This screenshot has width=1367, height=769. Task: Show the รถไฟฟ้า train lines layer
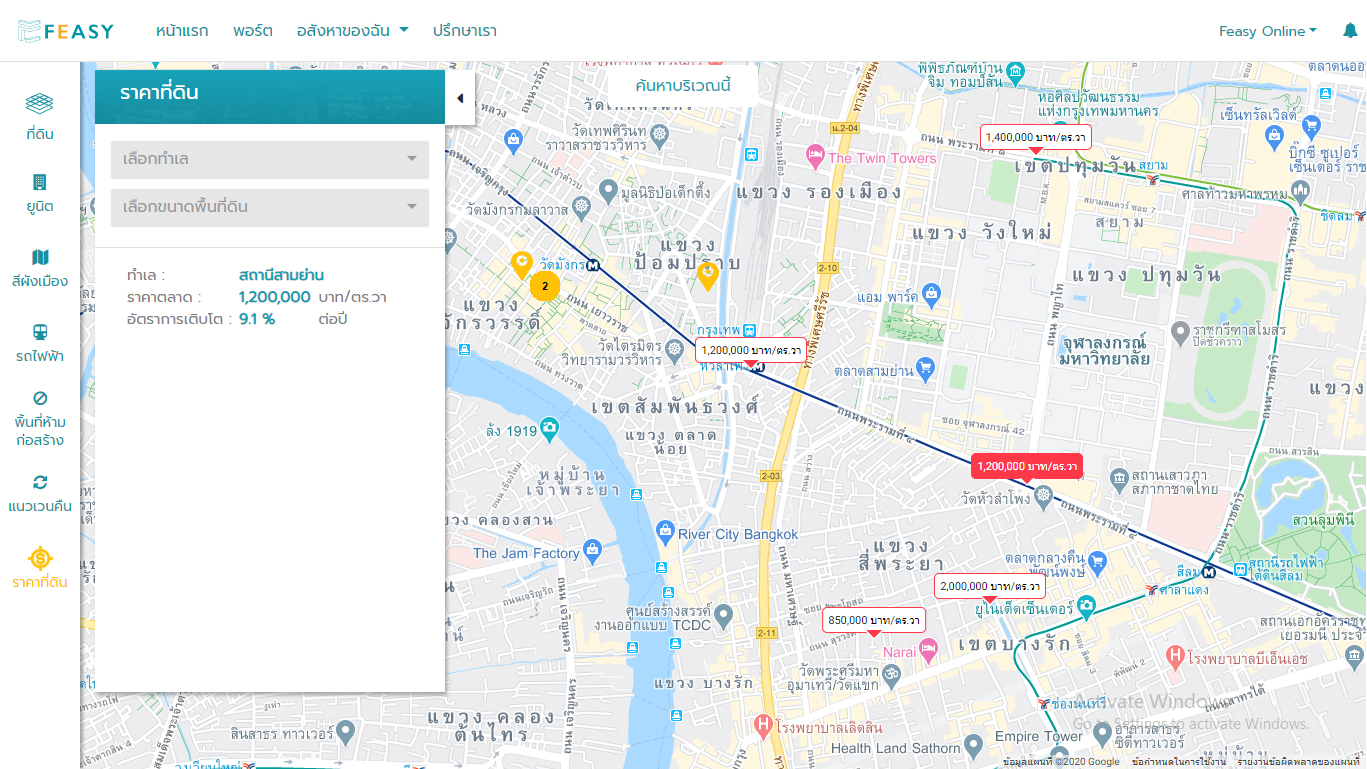click(x=40, y=343)
